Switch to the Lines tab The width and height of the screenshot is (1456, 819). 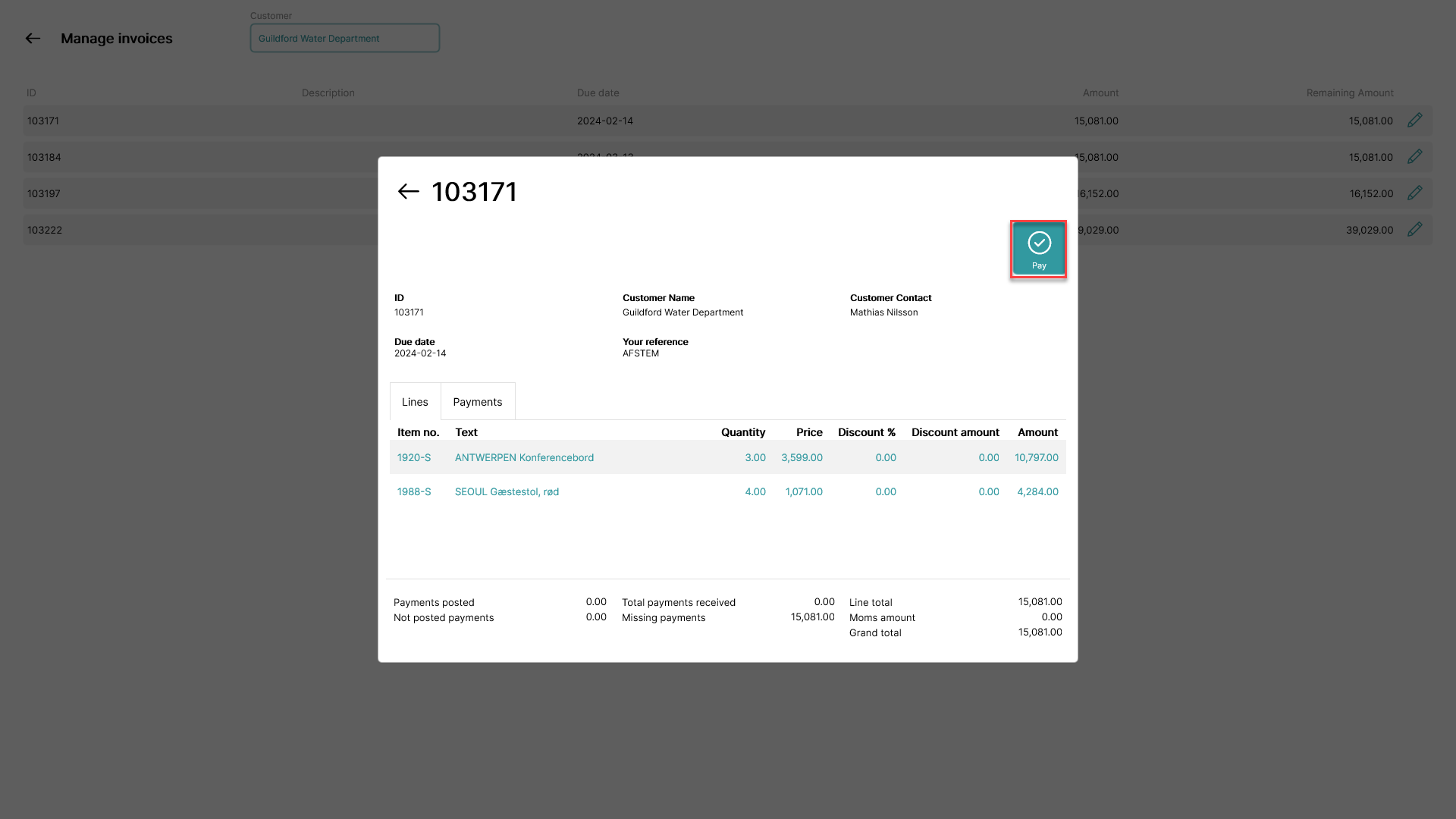415,402
